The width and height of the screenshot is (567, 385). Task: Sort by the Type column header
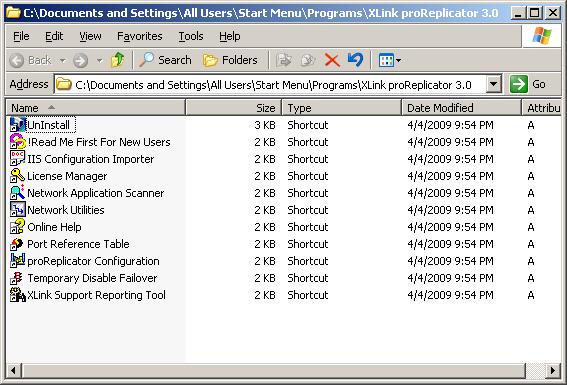pos(341,108)
